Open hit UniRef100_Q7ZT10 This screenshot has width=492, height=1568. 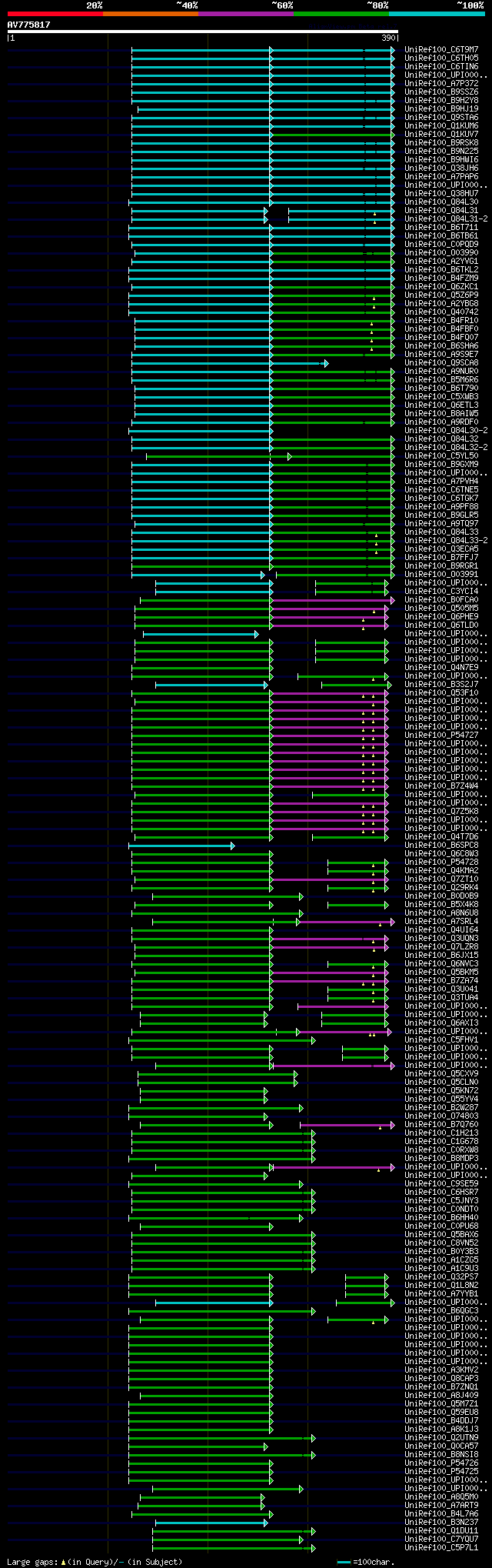coord(441,879)
